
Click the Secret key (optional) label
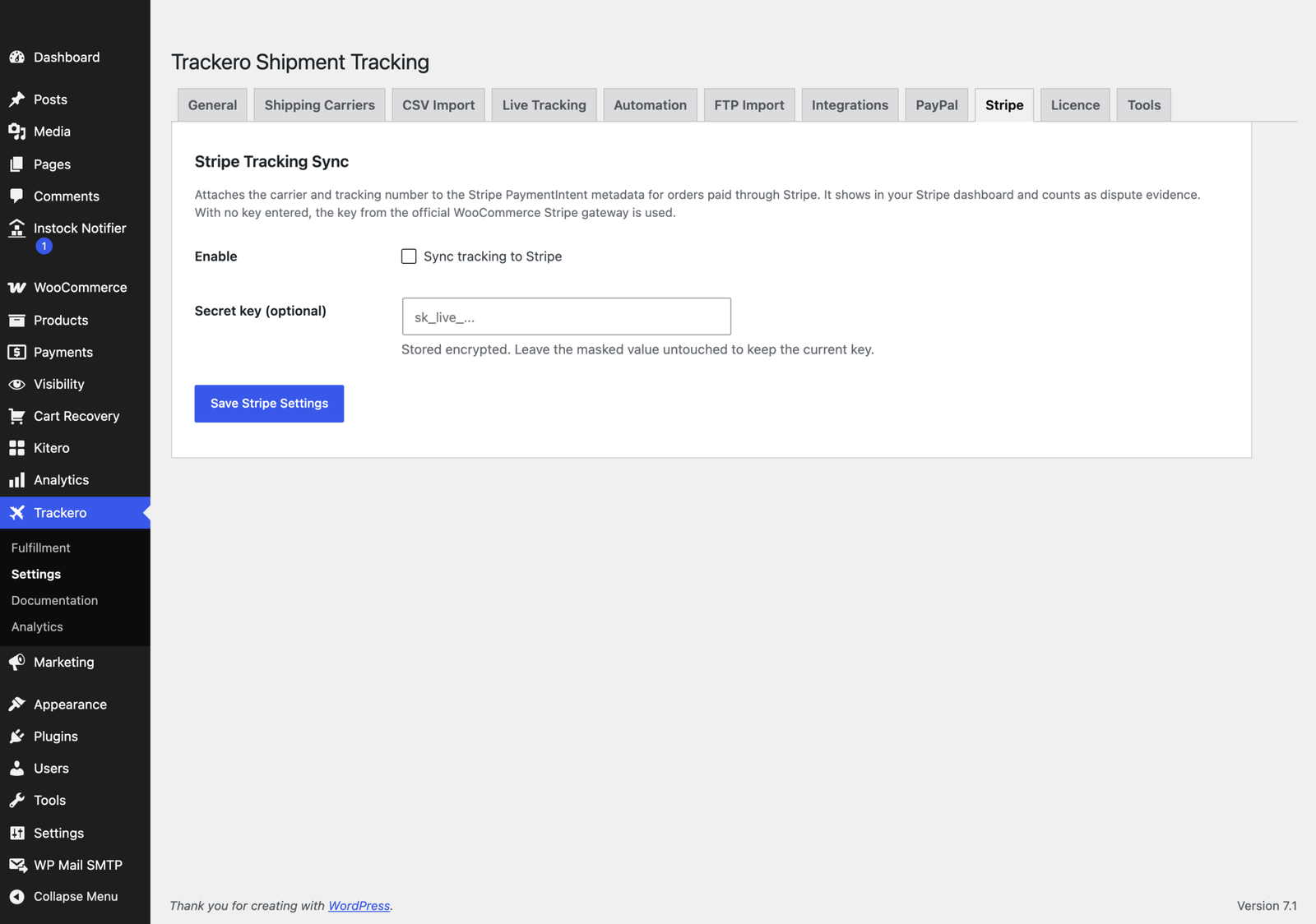tap(261, 311)
